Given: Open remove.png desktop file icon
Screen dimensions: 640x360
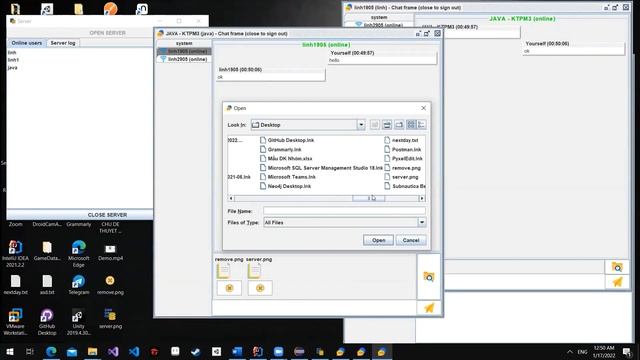Looking at the screenshot, I should point(110,284).
